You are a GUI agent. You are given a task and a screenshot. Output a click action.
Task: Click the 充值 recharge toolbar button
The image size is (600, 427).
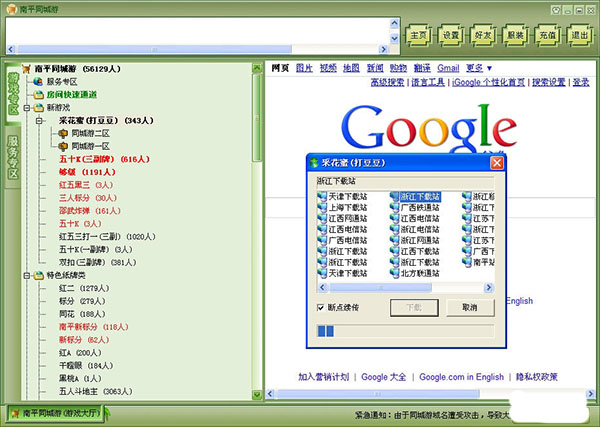[x=546, y=34]
